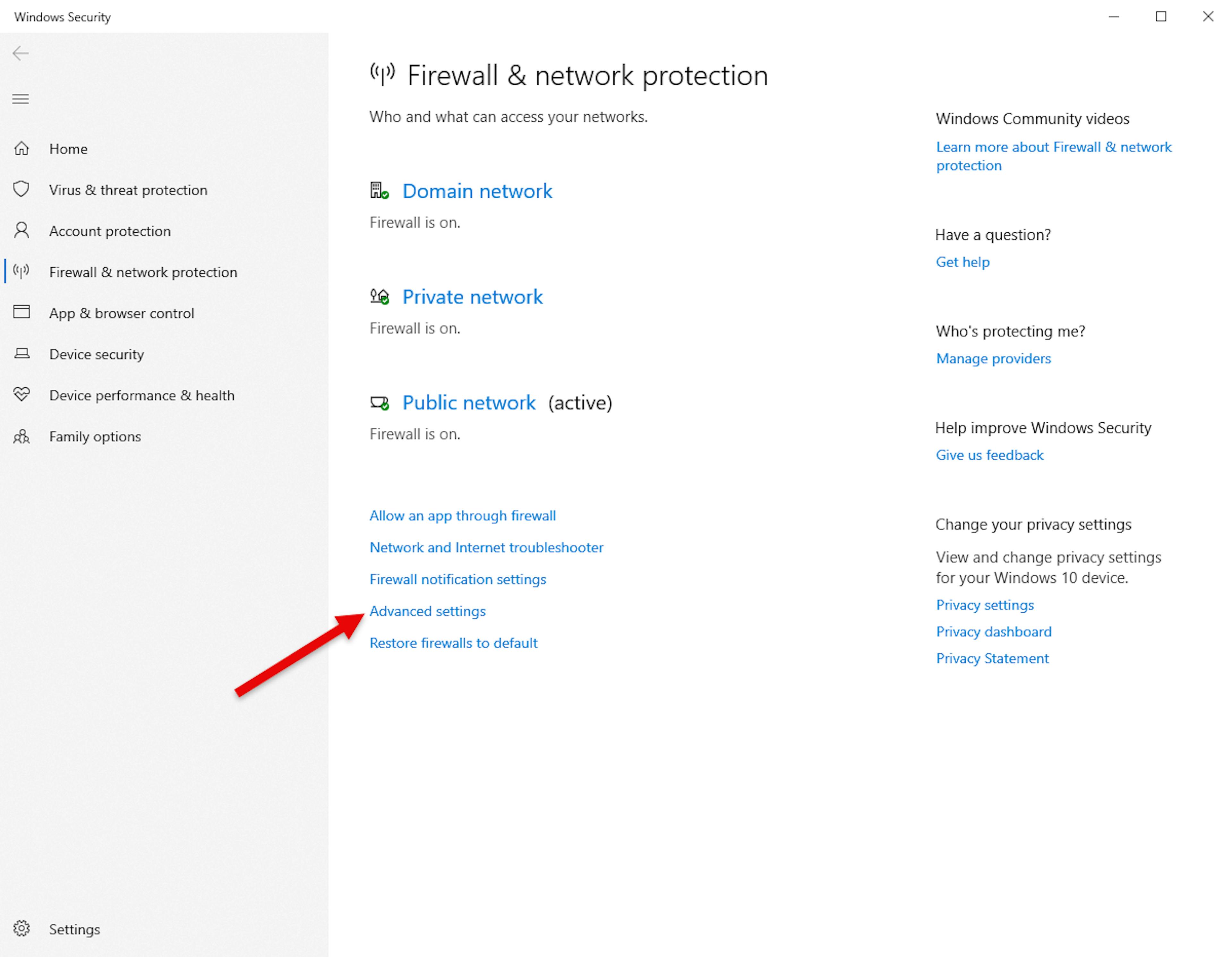Image resolution: width=1232 pixels, height=957 pixels.
Task: Click the Account protection person icon
Action: [x=21, y=230]
